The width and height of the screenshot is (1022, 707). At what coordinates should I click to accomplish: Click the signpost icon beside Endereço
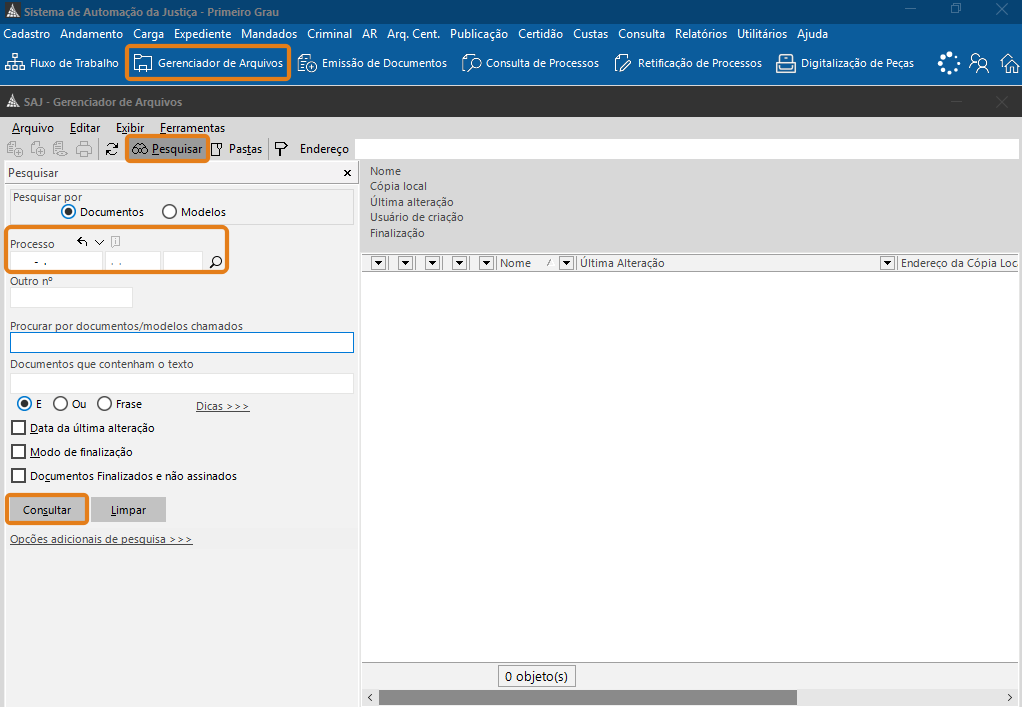point(281,149)
